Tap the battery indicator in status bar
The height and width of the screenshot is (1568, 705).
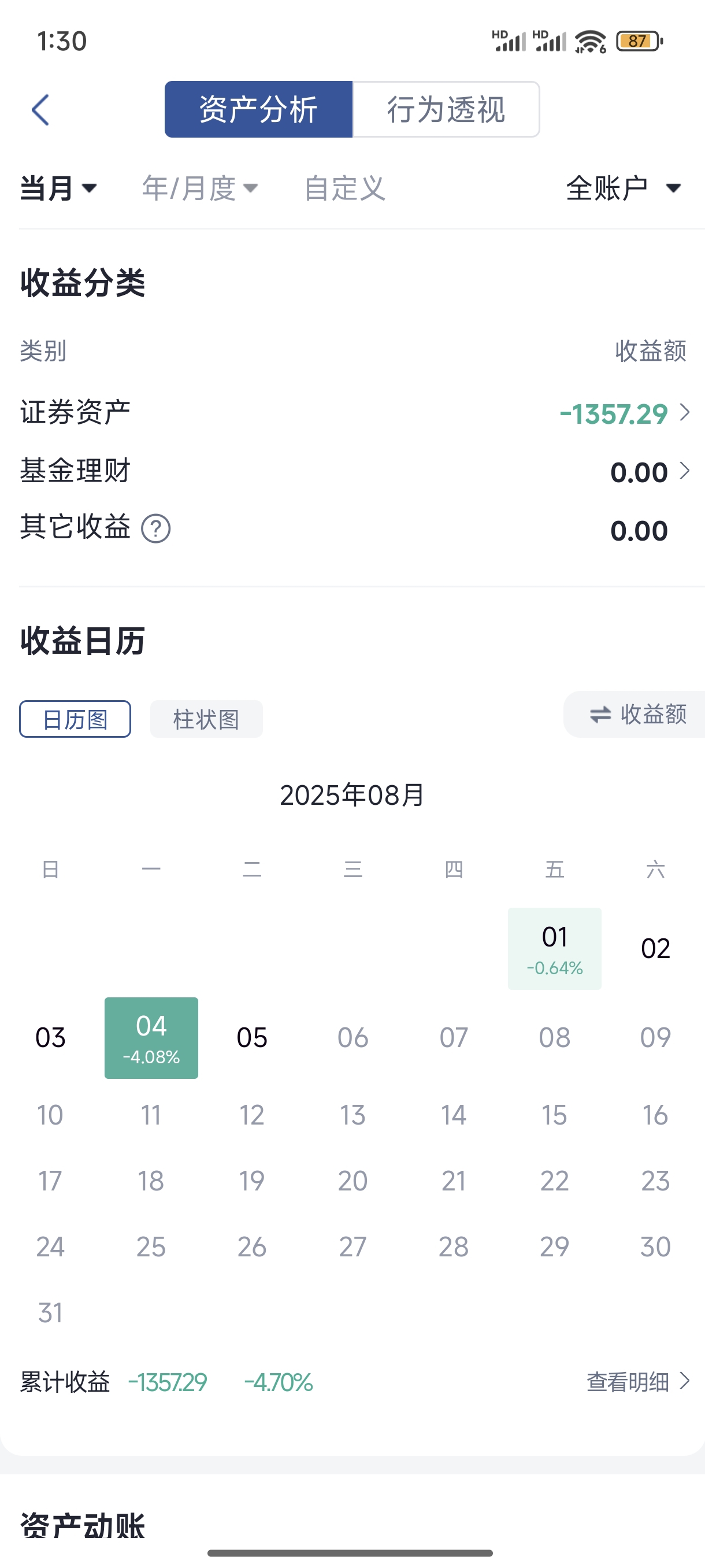pos(639,42)
